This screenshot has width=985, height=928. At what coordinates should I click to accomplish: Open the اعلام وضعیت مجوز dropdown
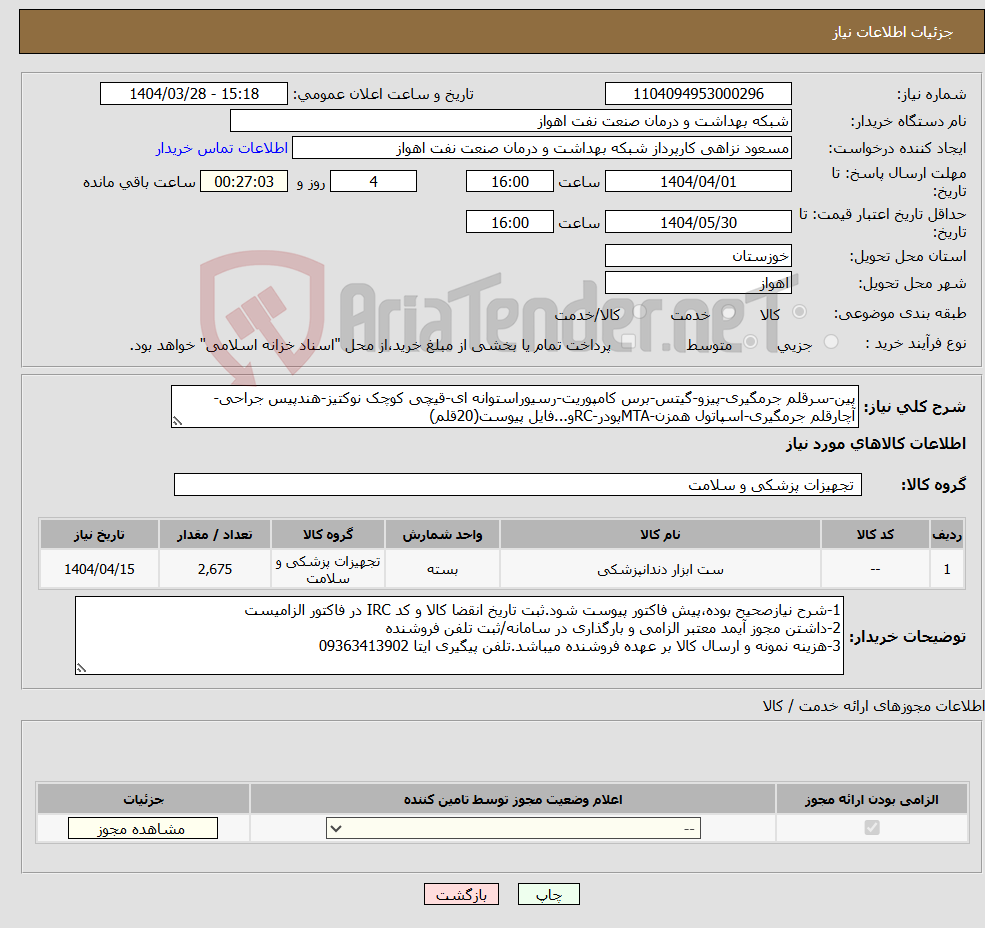point(513,828)
